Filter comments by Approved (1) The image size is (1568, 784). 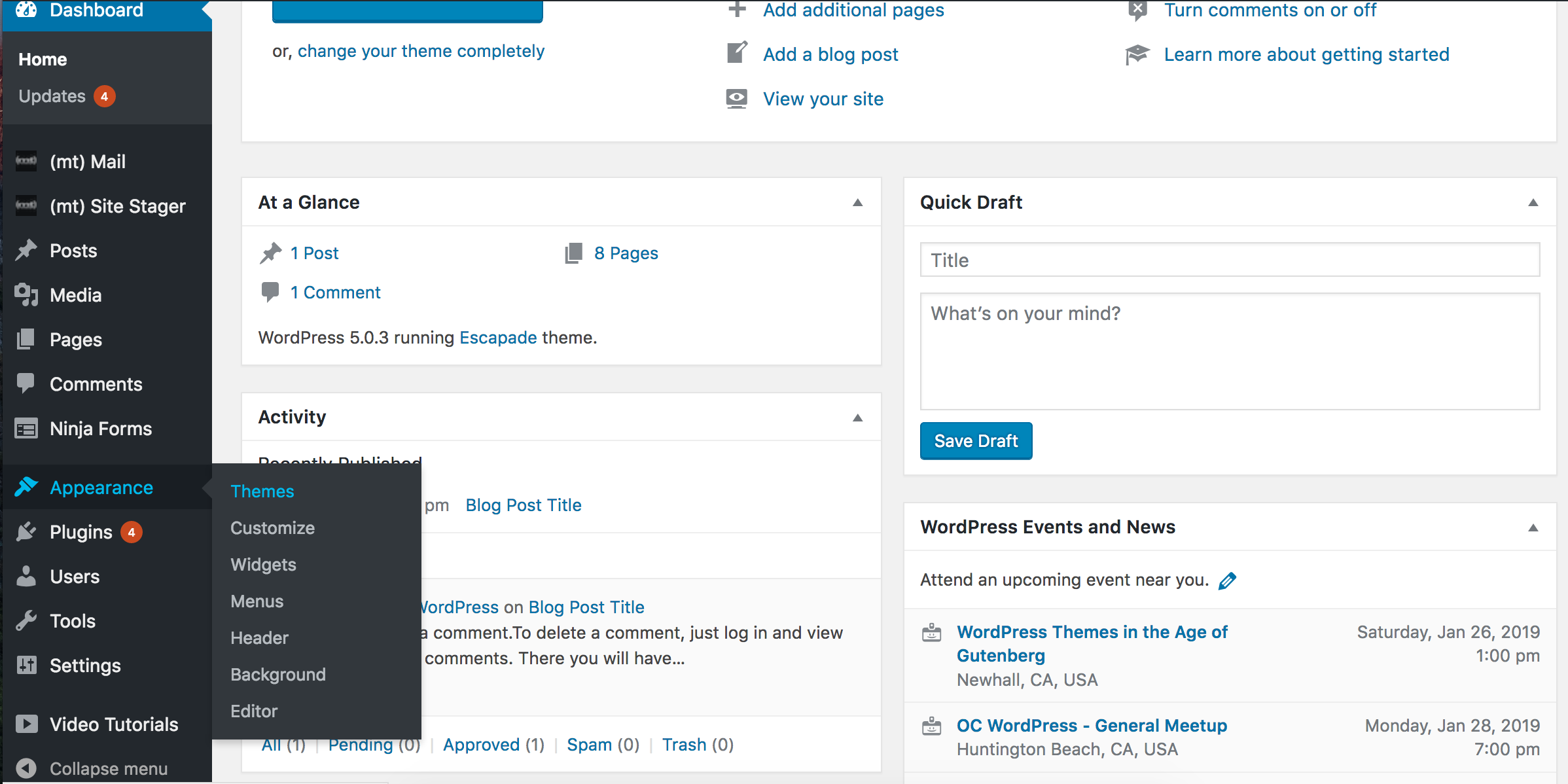coord(494,745)
